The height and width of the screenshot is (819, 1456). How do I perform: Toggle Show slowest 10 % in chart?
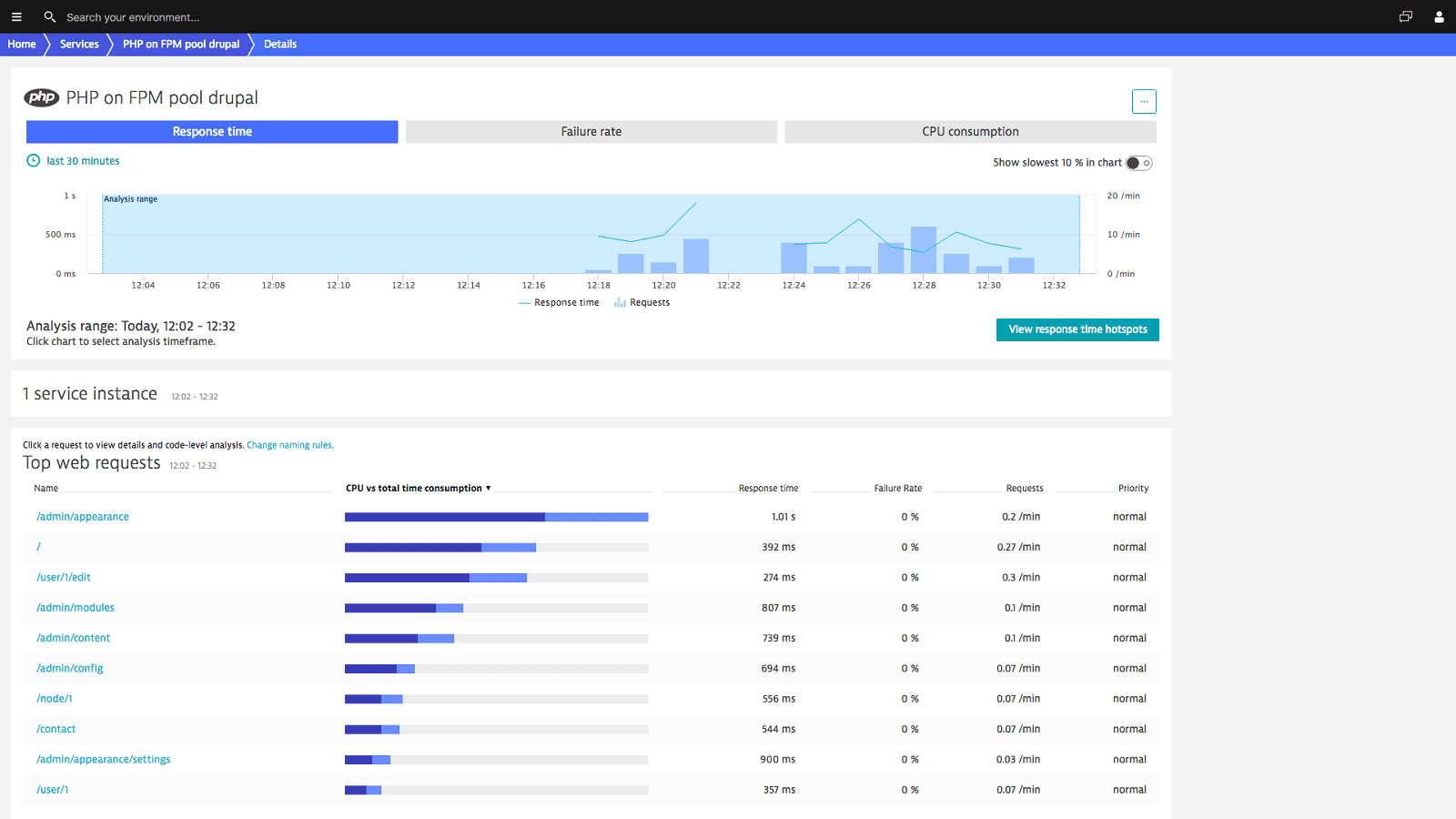click(x=1139, y=163)
